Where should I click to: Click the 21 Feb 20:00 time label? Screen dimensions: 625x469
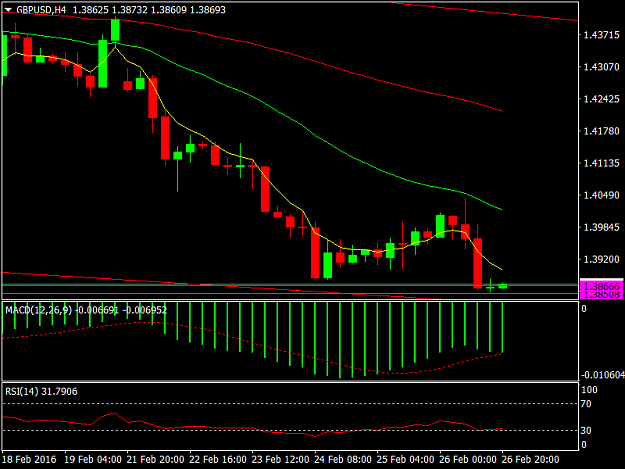pyautogui.click(x=155, y=459)
